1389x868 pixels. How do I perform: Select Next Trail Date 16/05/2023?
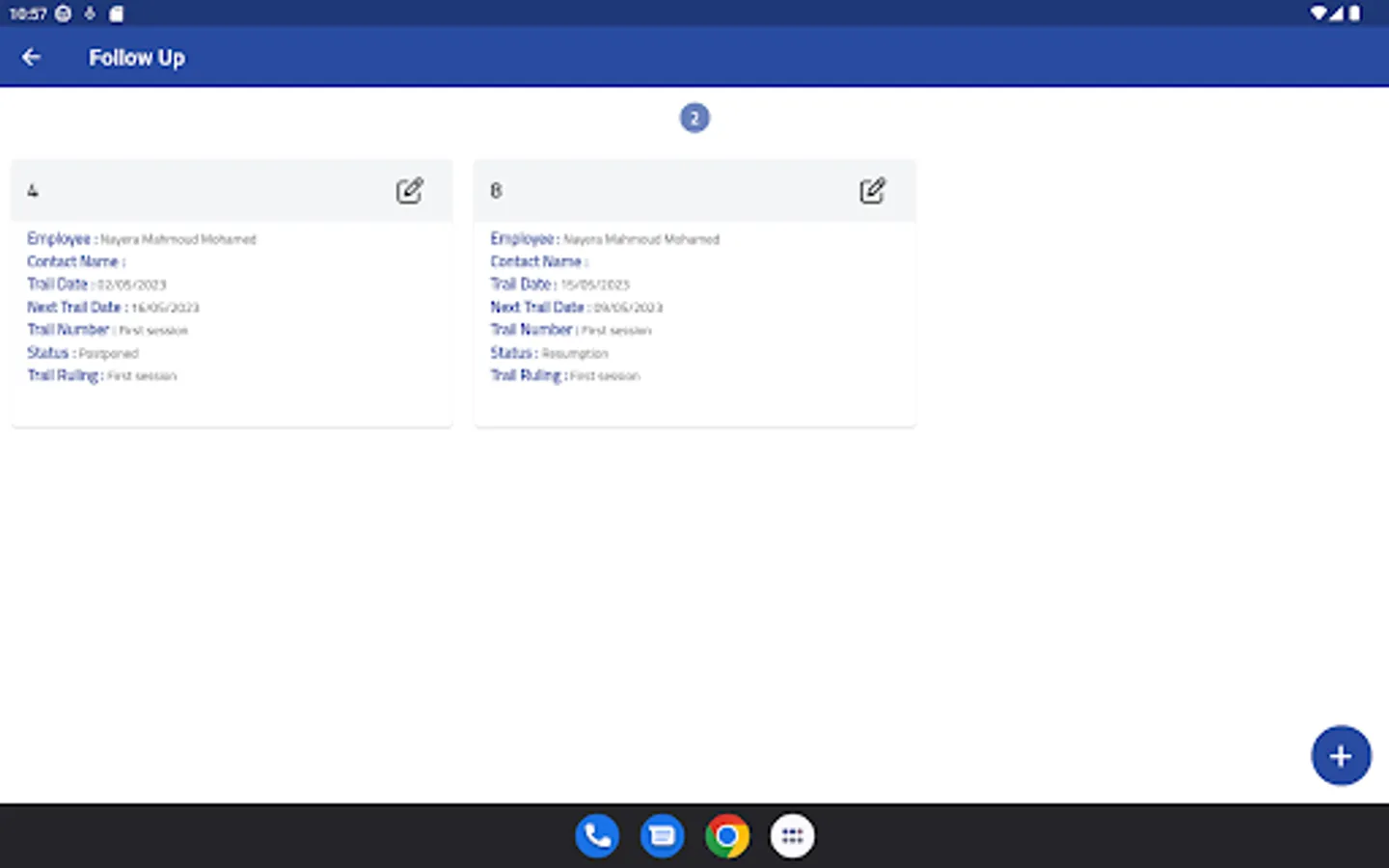[113, 308]
